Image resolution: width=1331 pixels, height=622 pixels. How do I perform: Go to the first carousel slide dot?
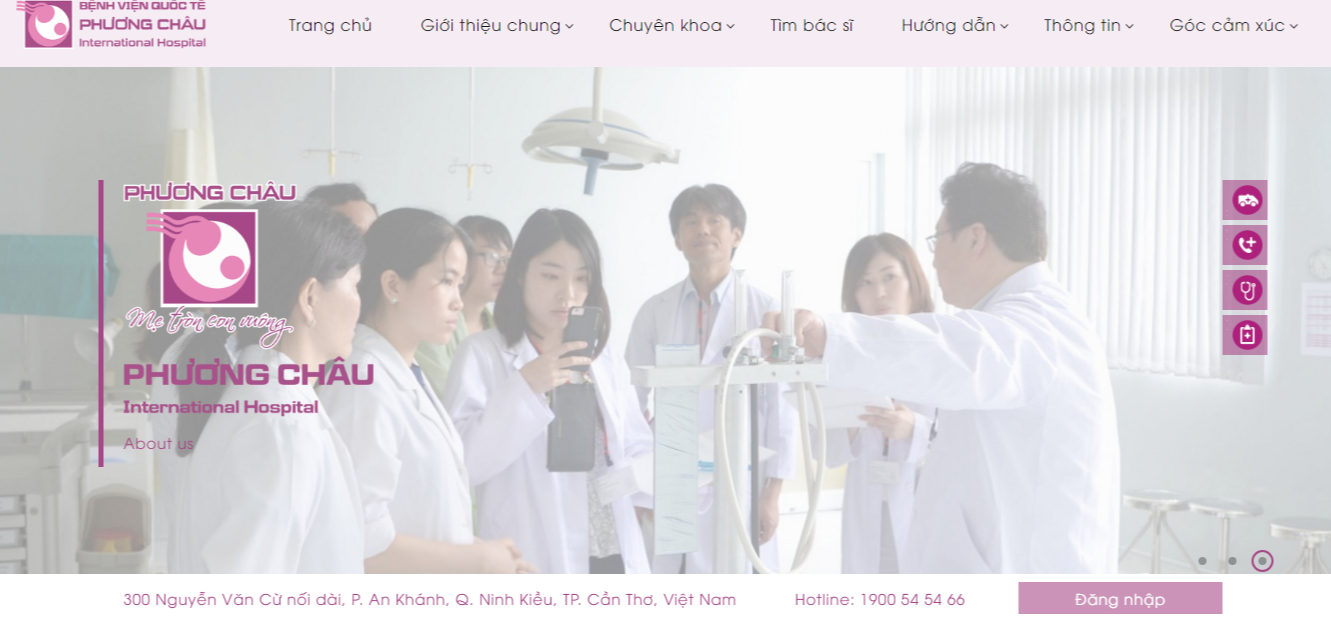click(x=1202, y=561)
